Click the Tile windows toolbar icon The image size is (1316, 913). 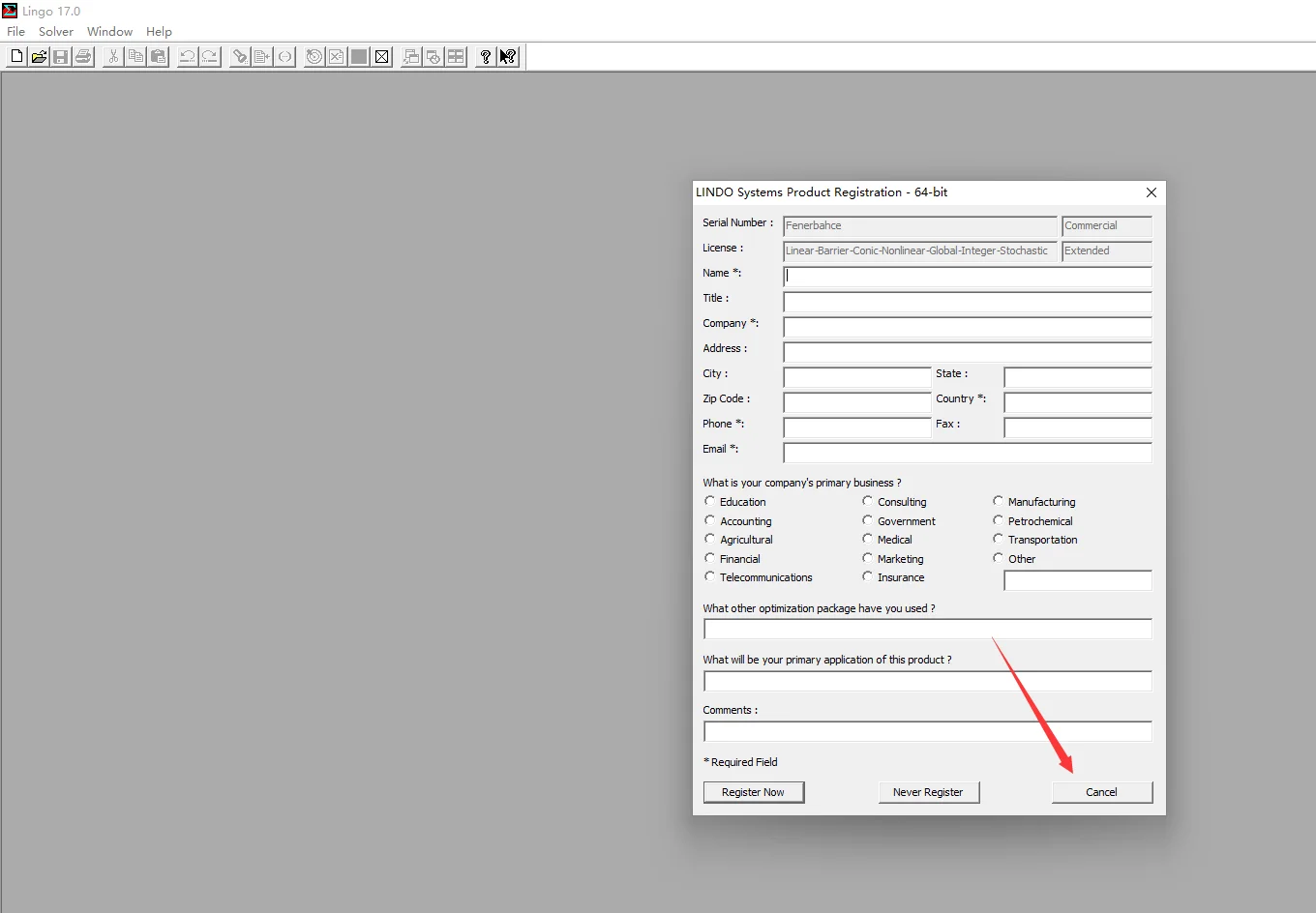[x=456, y=57]
